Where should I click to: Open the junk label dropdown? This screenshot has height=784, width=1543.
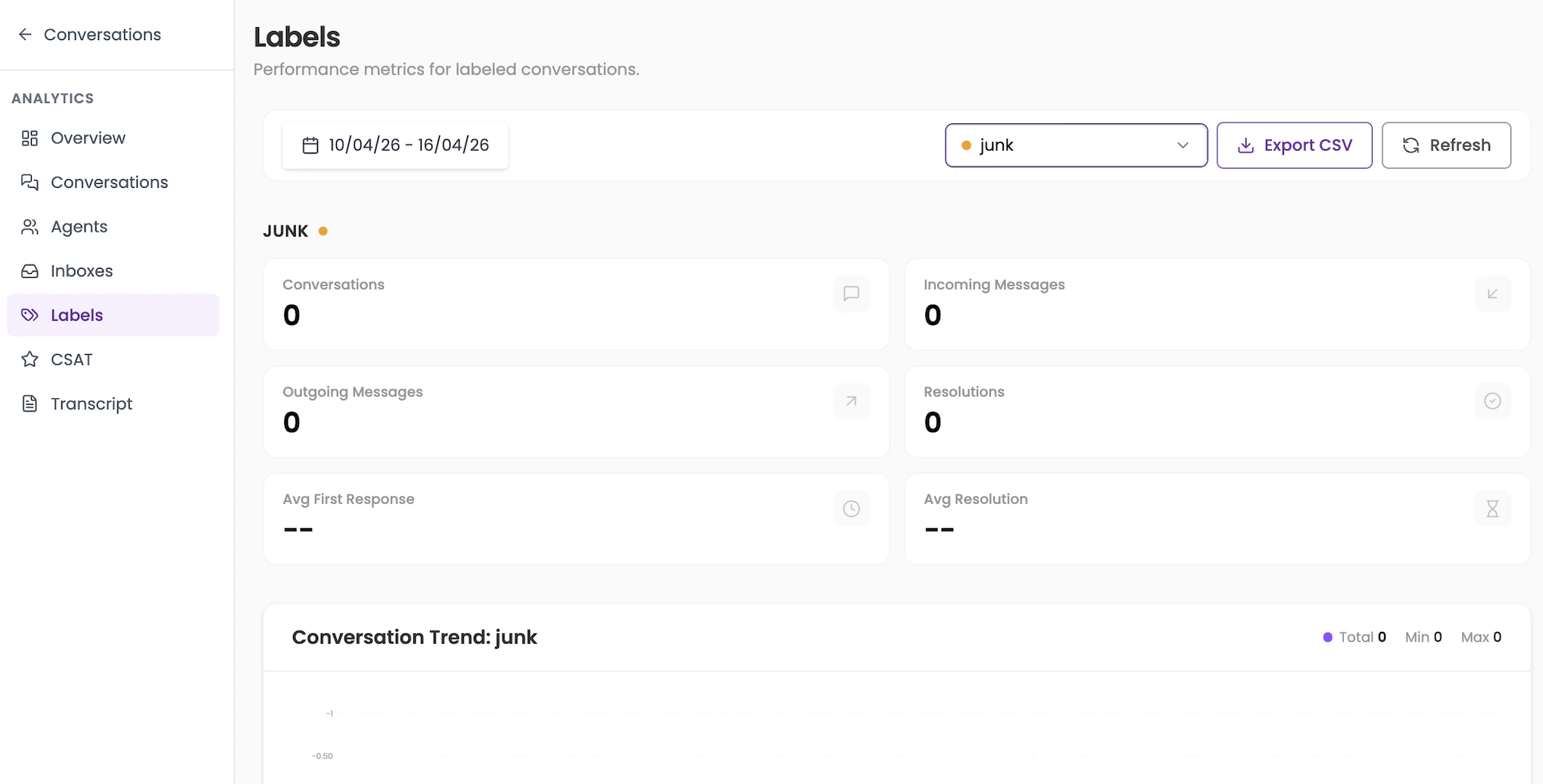click(1076, 145)
